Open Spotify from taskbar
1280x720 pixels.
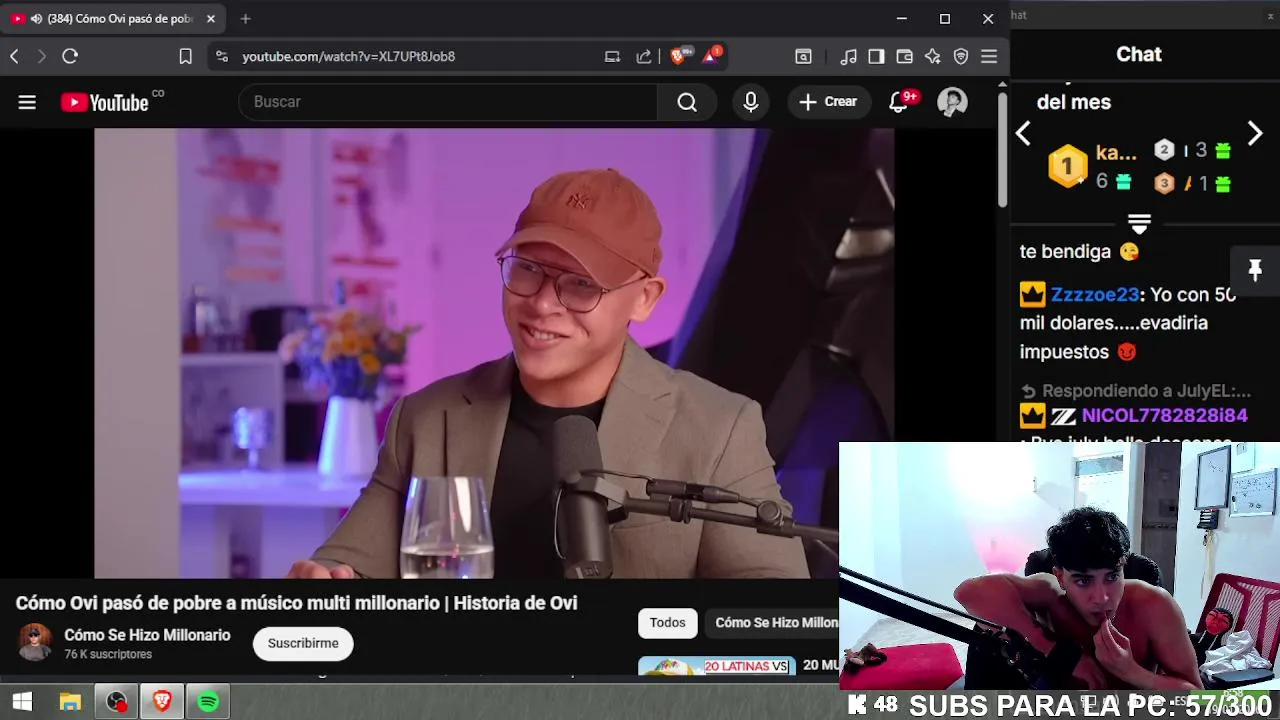[208, 702]
